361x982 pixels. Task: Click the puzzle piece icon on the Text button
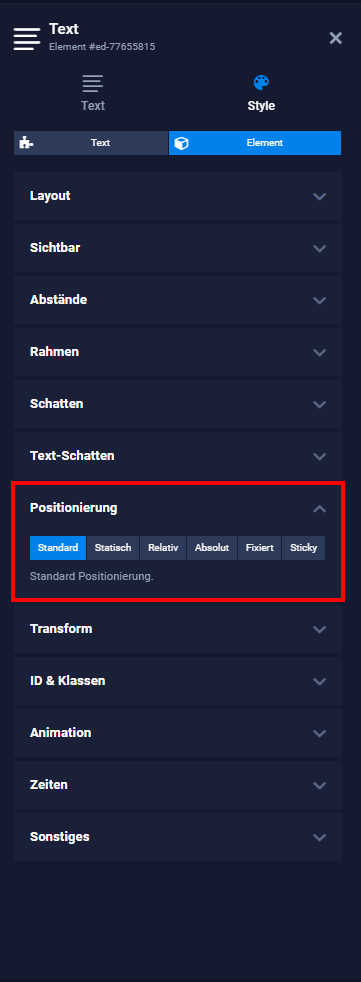26,143
